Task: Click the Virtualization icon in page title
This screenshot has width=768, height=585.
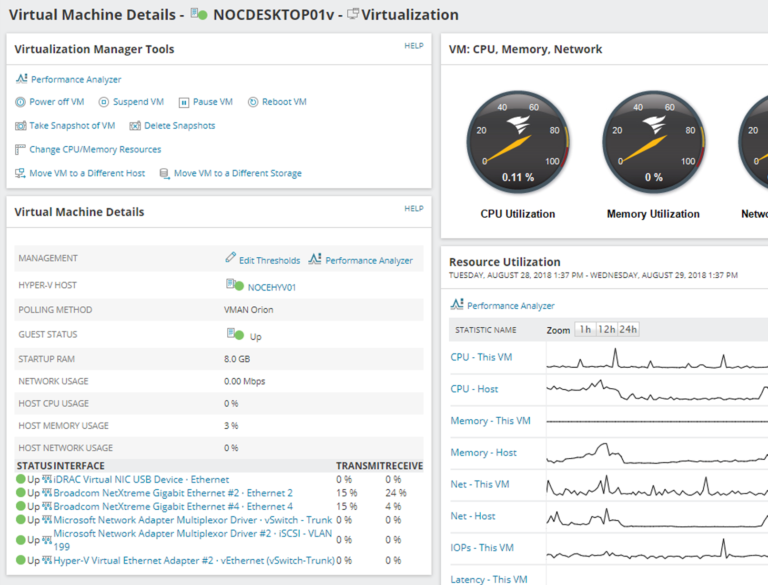Action: [x=353, y=14]
